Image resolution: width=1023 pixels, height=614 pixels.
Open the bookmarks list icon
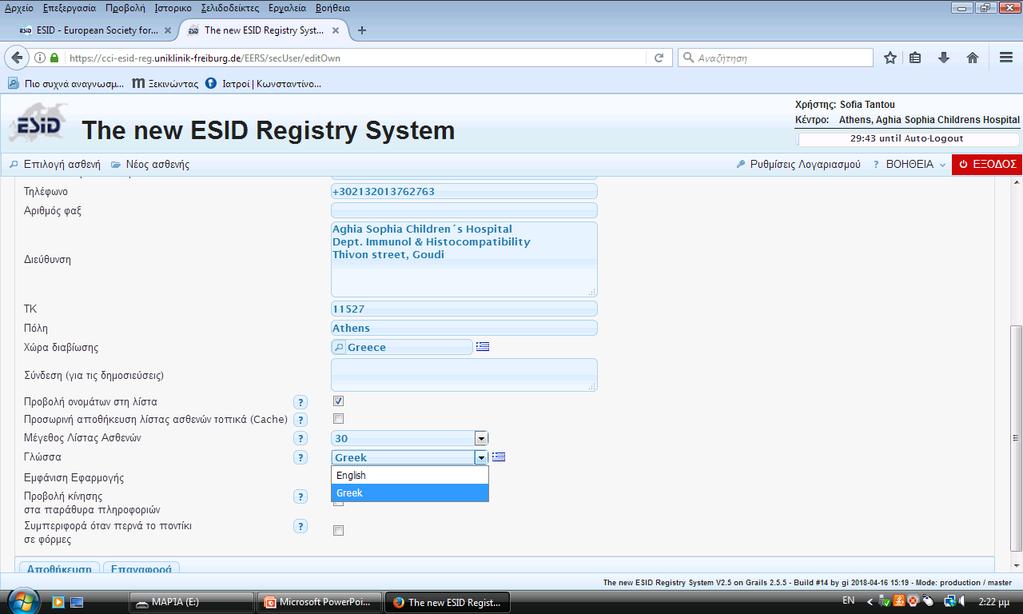(x=915, y=57)
